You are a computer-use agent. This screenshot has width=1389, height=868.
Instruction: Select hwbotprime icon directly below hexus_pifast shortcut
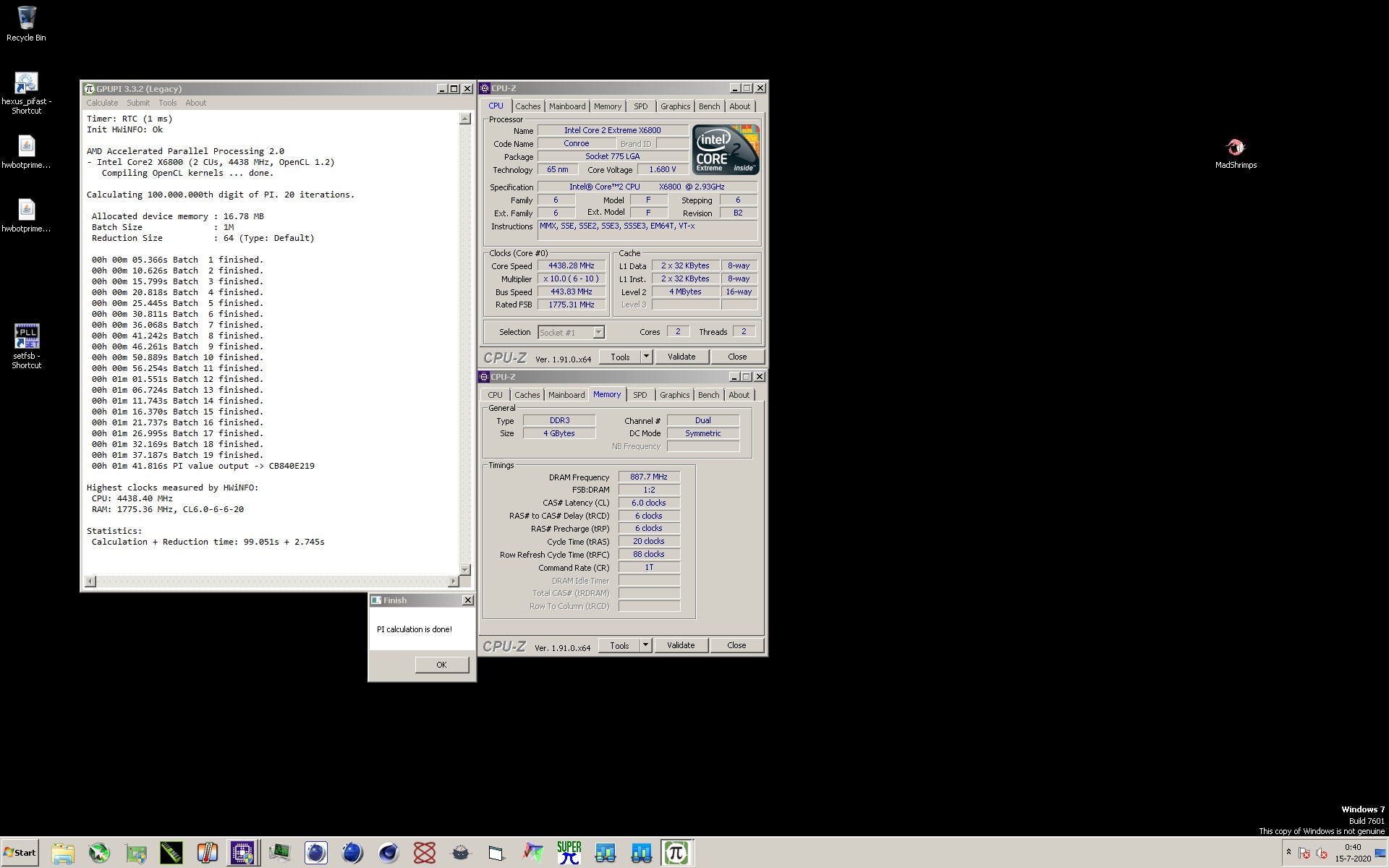26,153
